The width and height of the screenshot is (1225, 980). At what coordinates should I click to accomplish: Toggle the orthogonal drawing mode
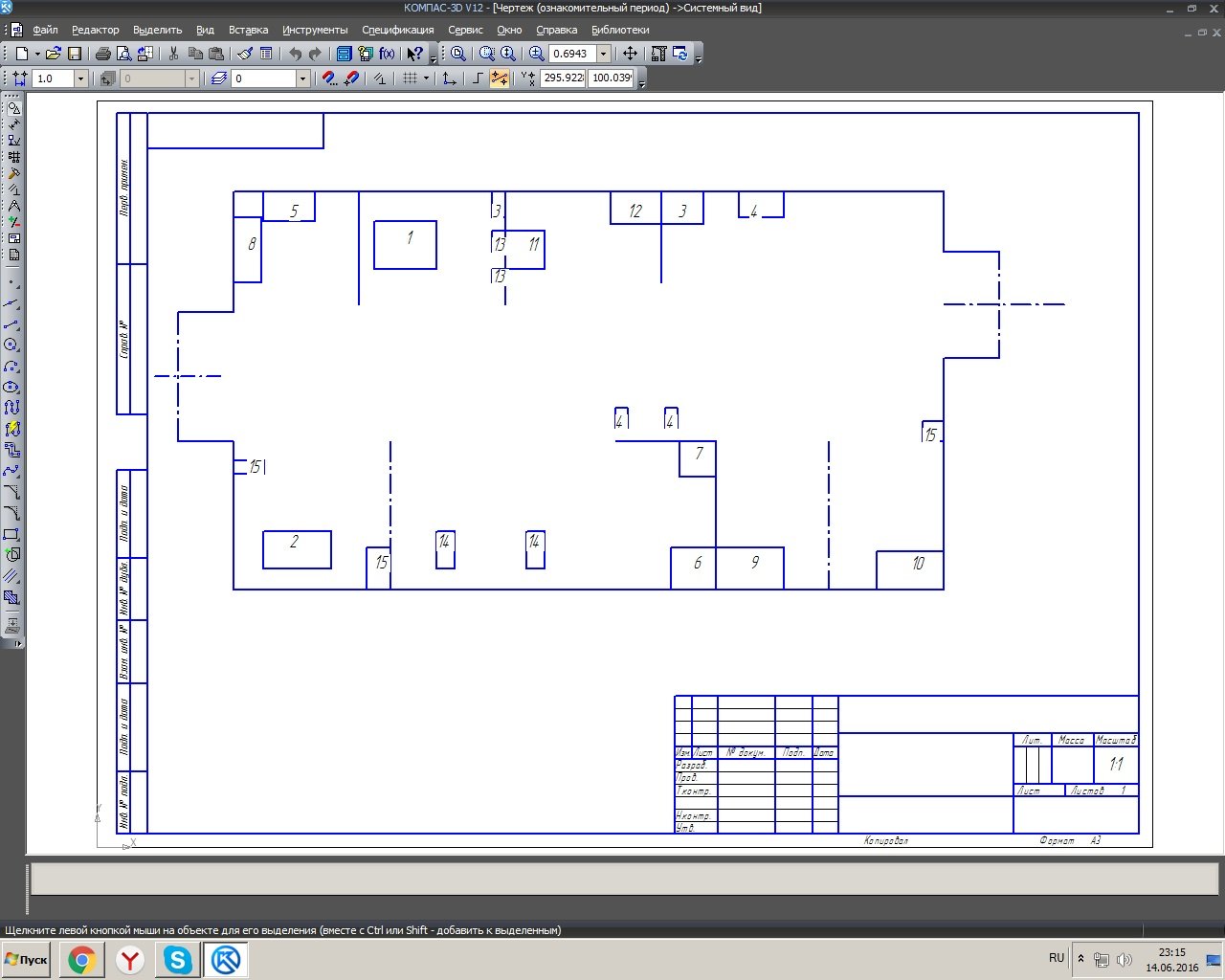click(x=479, y=78)
